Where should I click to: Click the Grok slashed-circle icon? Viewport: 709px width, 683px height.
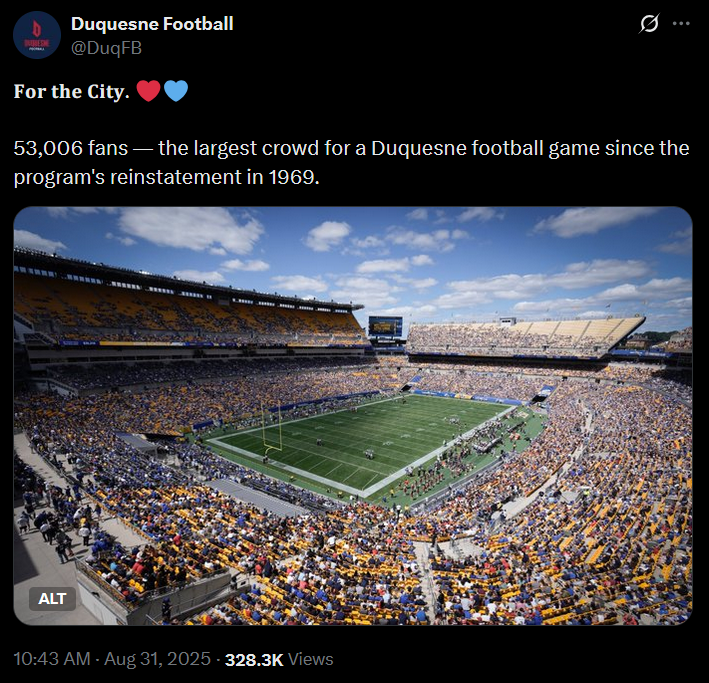[649, 24]
